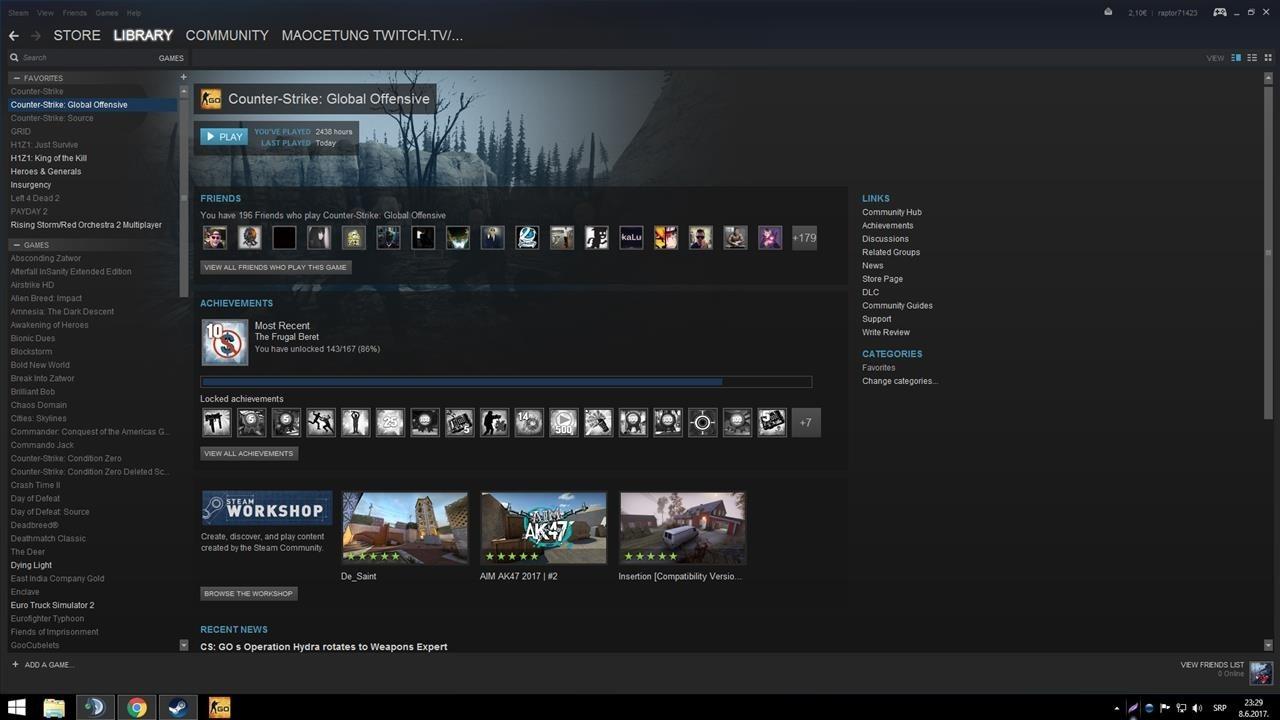Image resolution: width=1280 pixels, height=720 pixels.
Task: Show hidden system tray icons chevron
Action: point(1117,708)
